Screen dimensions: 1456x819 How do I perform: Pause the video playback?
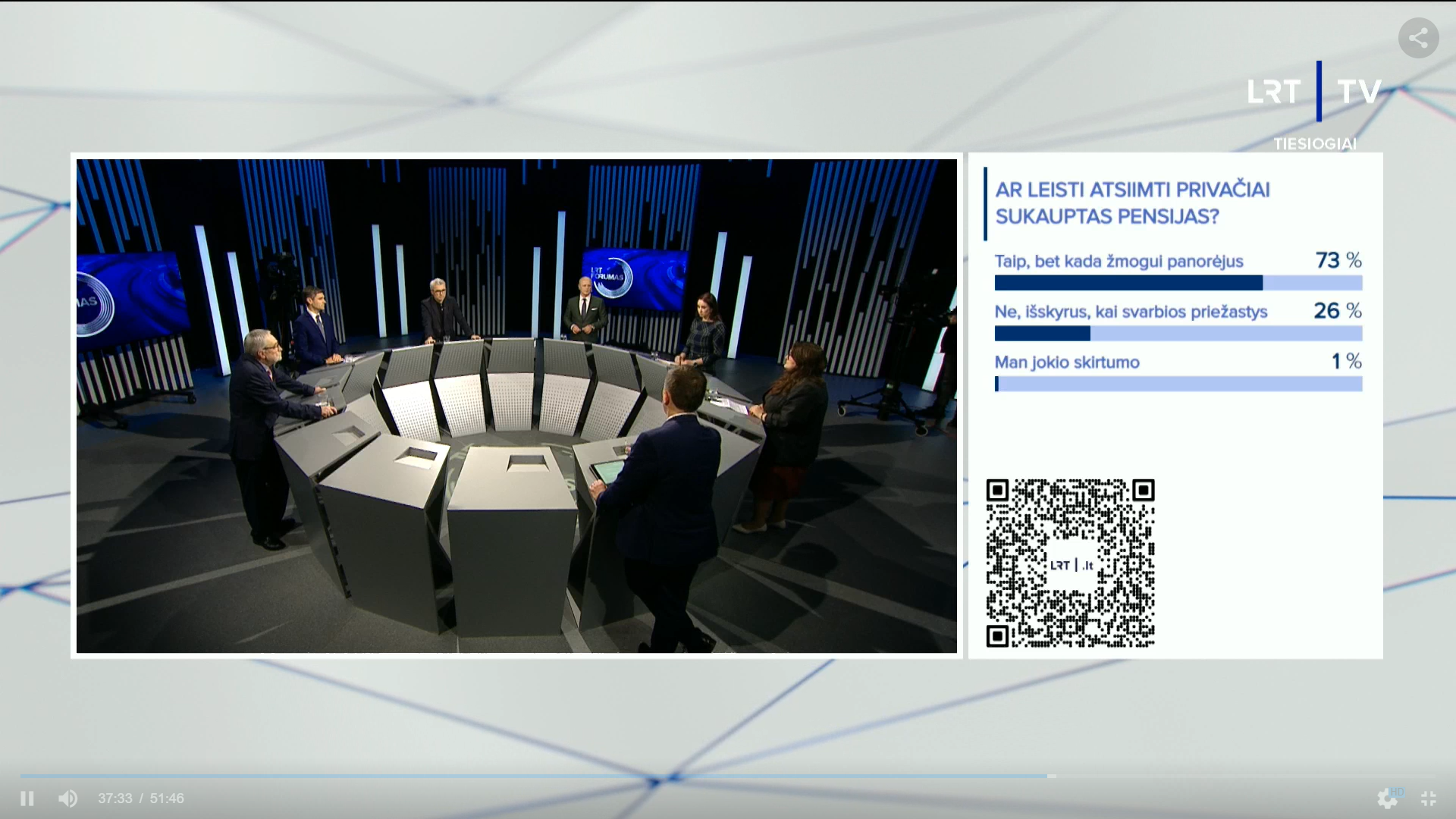(x=27, y=799)
